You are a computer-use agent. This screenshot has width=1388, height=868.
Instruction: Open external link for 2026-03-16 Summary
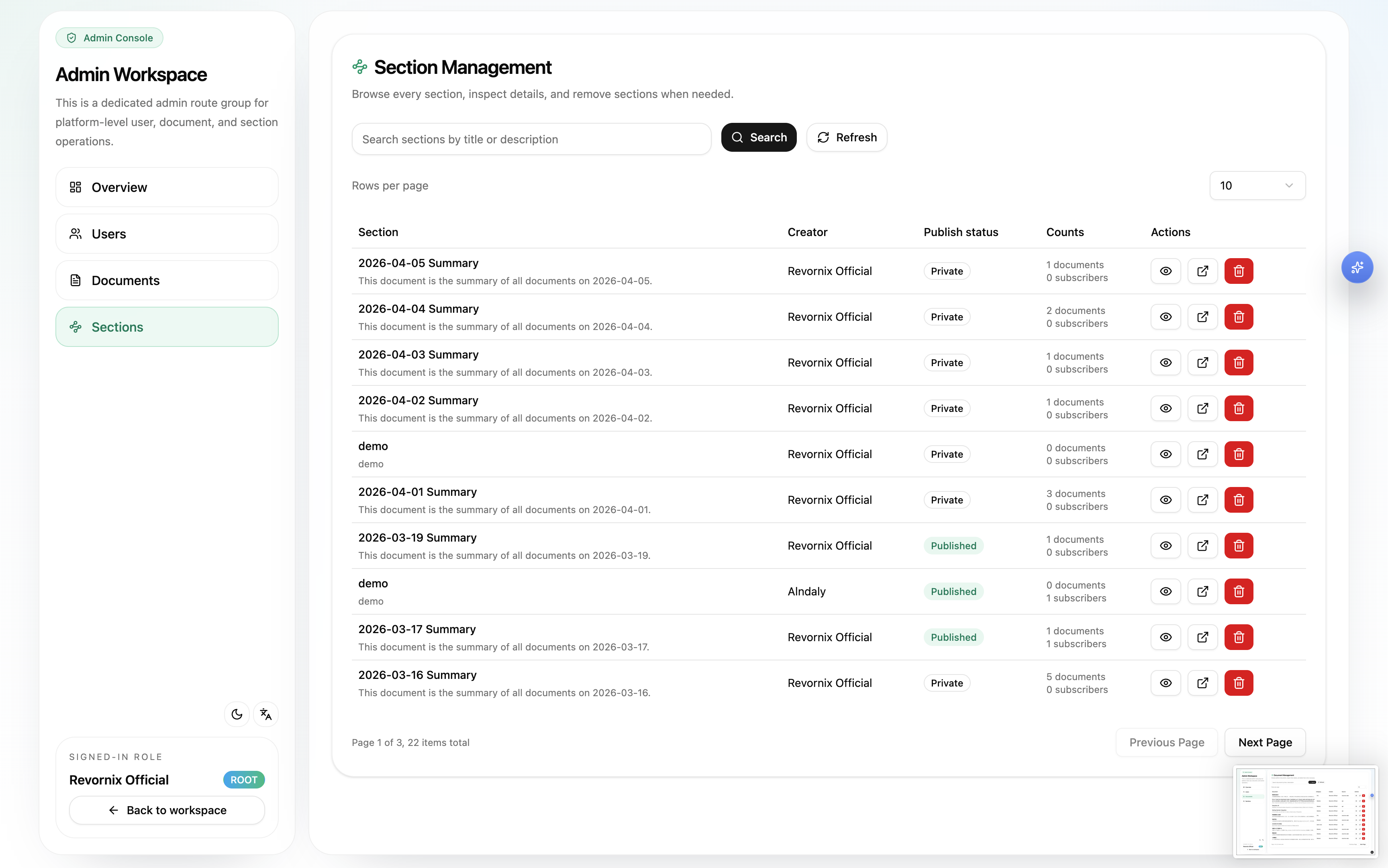pyautogui.click(x=1202, y=683)
